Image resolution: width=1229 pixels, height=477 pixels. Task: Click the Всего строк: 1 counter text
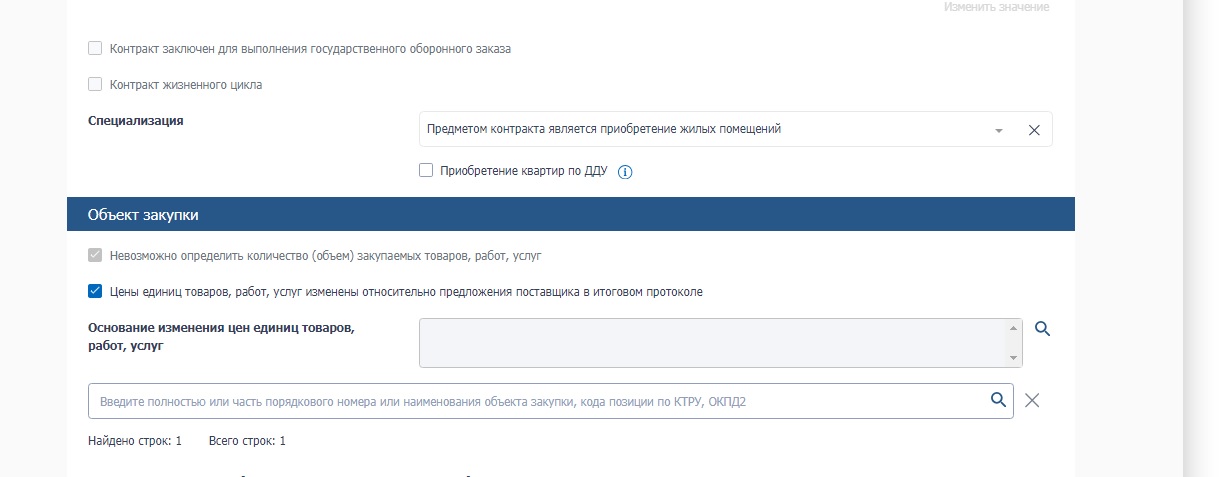[x=247, y=441]
